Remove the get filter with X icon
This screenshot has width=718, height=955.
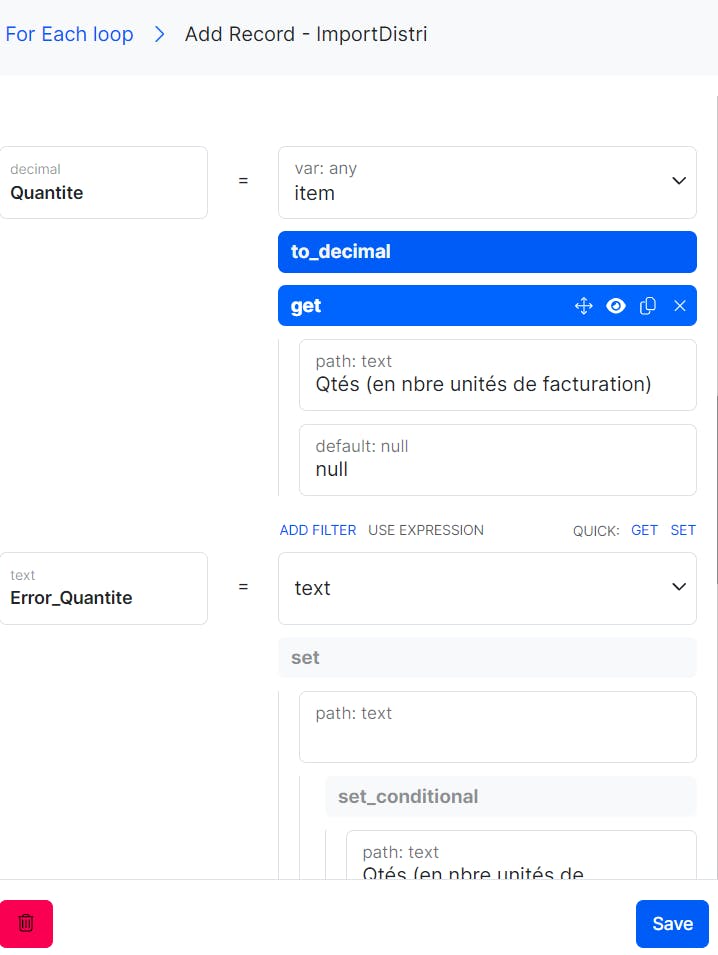(680, 306)
